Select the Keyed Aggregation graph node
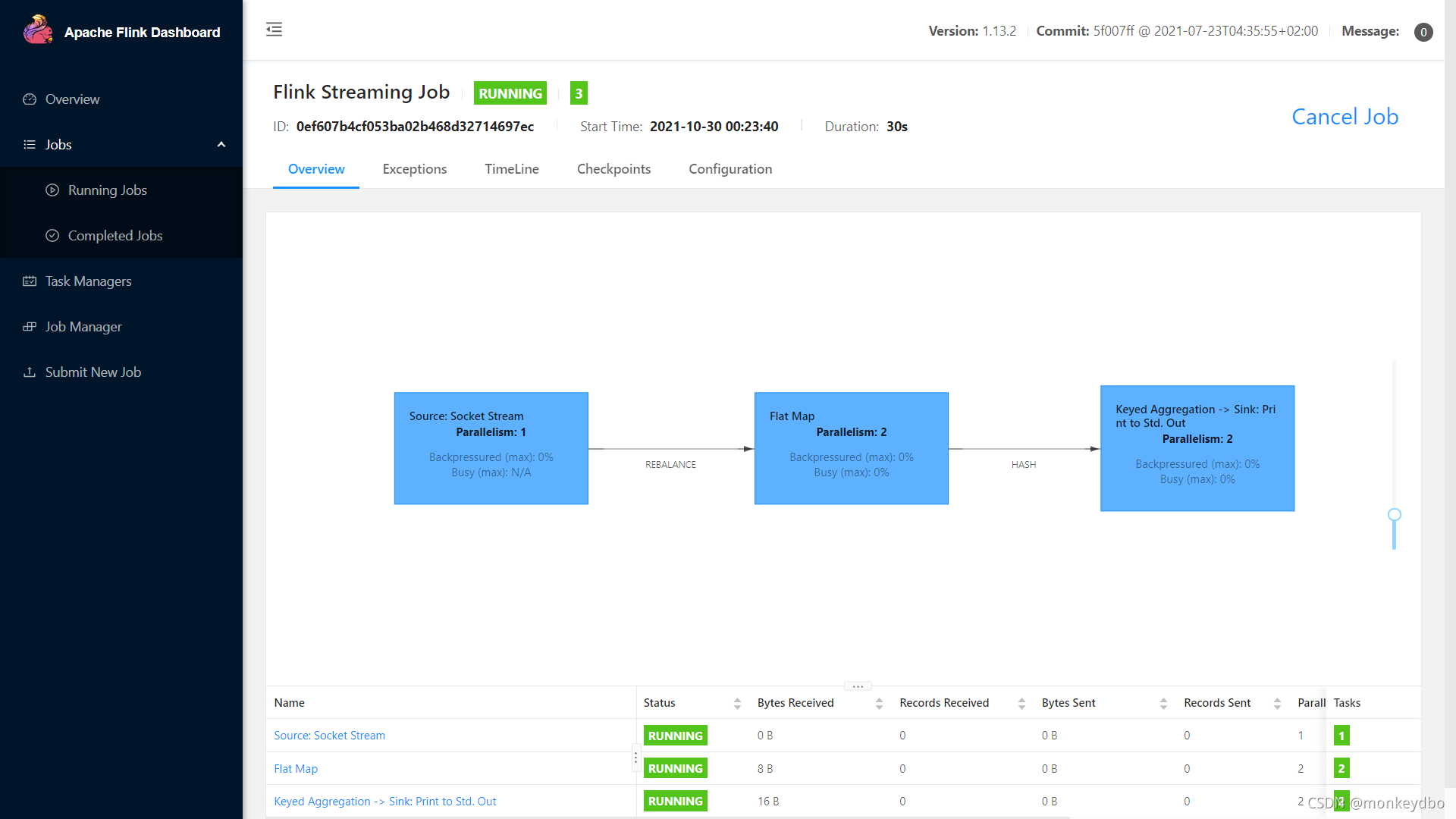The width and height of the screenshot is (1456, 819). click(x=1197, y=448)
